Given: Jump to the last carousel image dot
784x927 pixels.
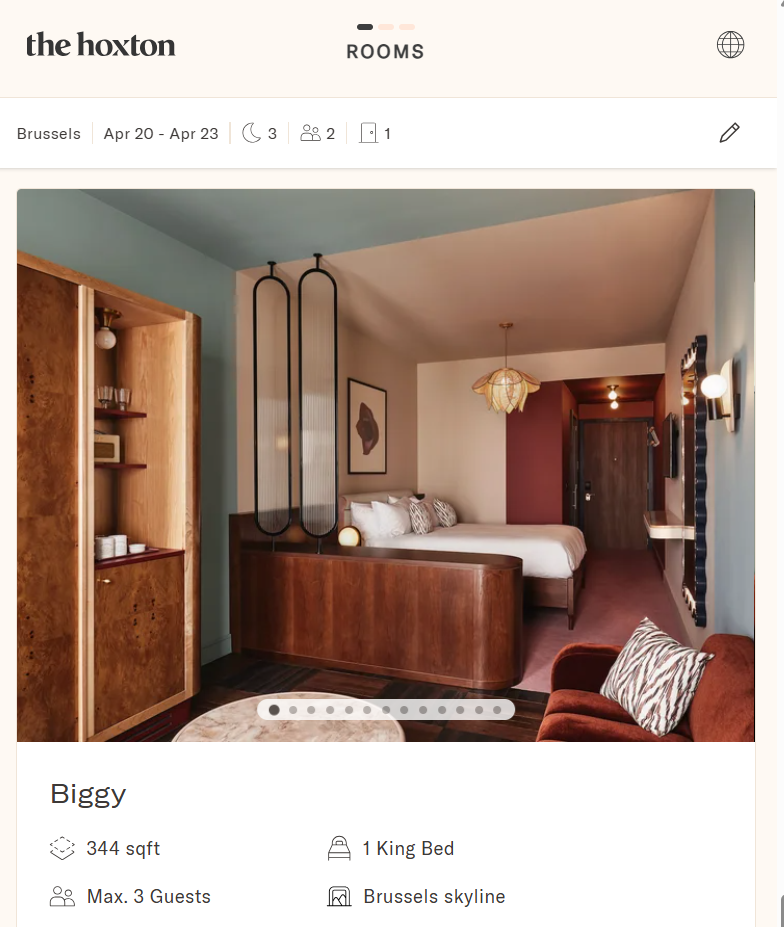Looking at the screenshot, I should coord(497,709).
